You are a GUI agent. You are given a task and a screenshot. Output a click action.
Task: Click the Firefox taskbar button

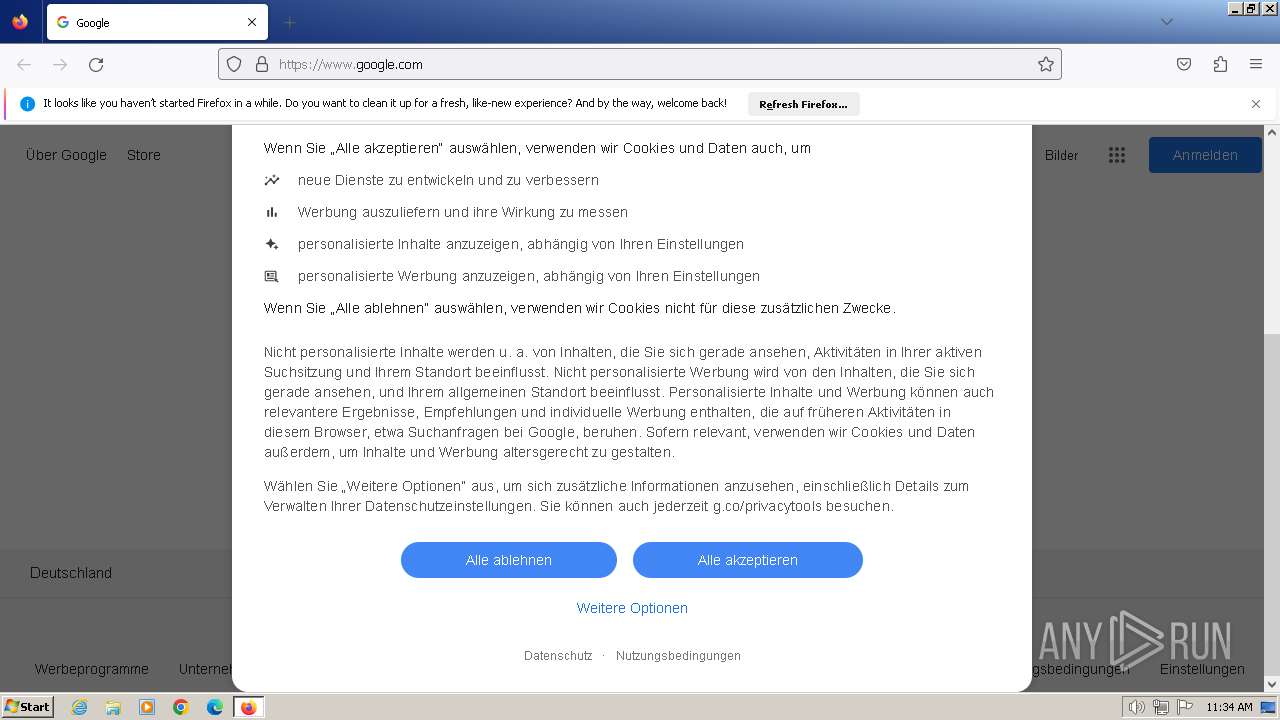point(248,707)
